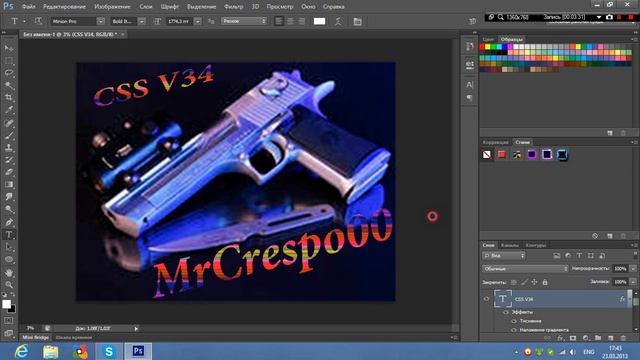Open the font family dropdown
The height and width of the screenshot is (360, 640).
click(x=100, y=21)
